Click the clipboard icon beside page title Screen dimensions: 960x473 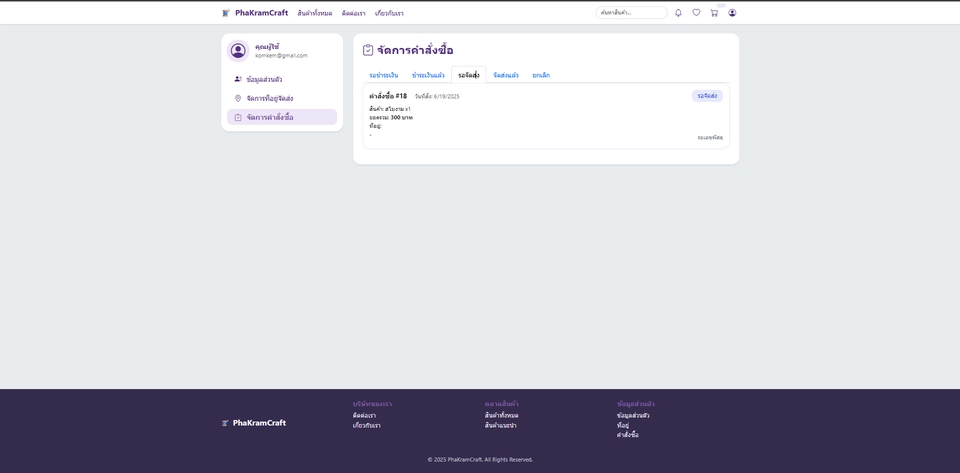[x=368, y=50]
